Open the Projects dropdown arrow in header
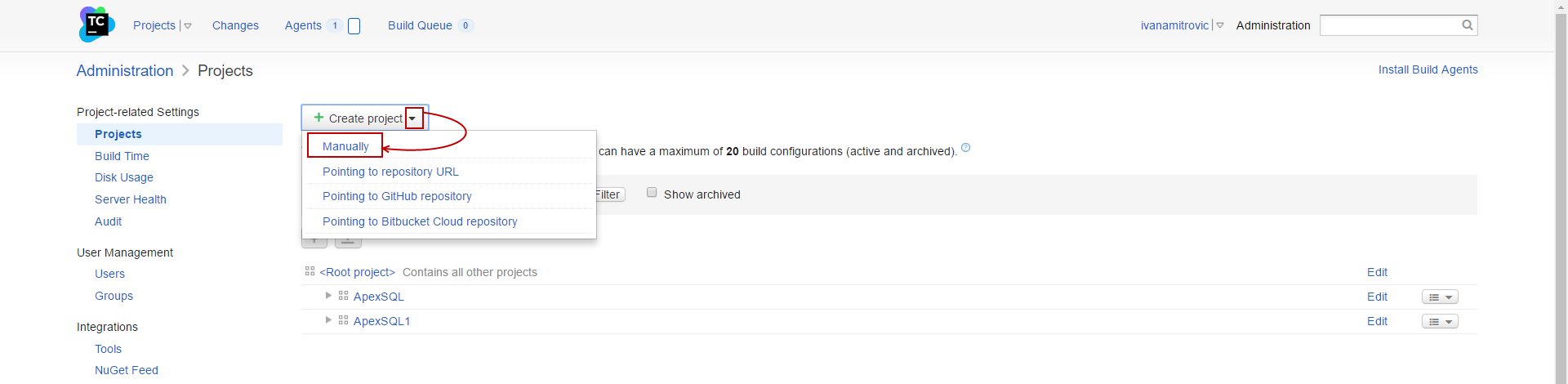 (188, 26)
